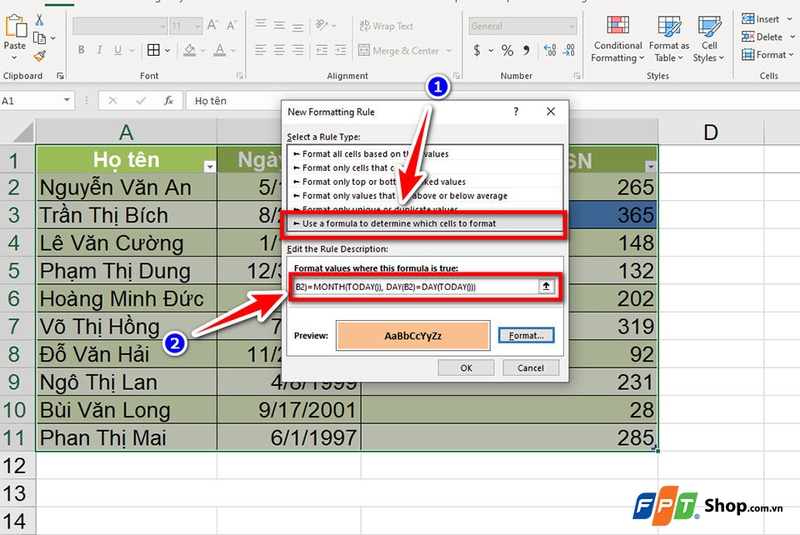This screenshot has width=800, height=535.
Task: Click Cancel in New Formatting Rule dialog
Action: pyautogui.click(x=531, y=368)
